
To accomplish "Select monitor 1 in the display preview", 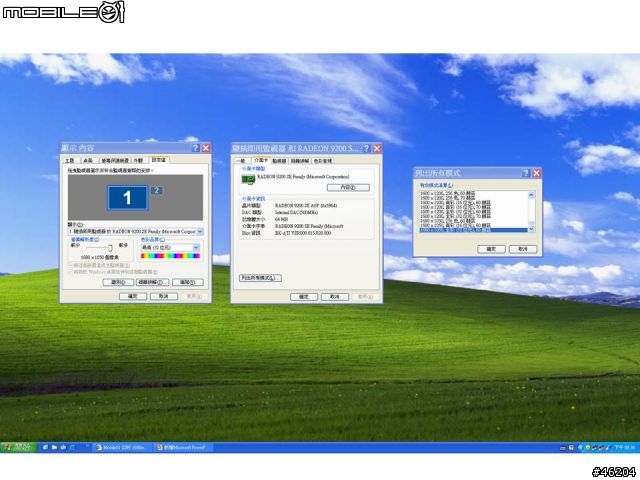I will (127, 198).
